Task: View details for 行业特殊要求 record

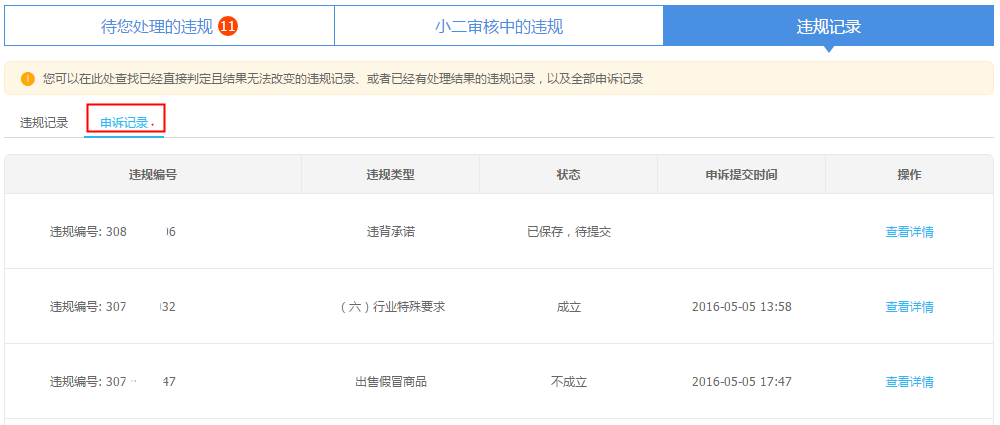Action: [909, 307]
